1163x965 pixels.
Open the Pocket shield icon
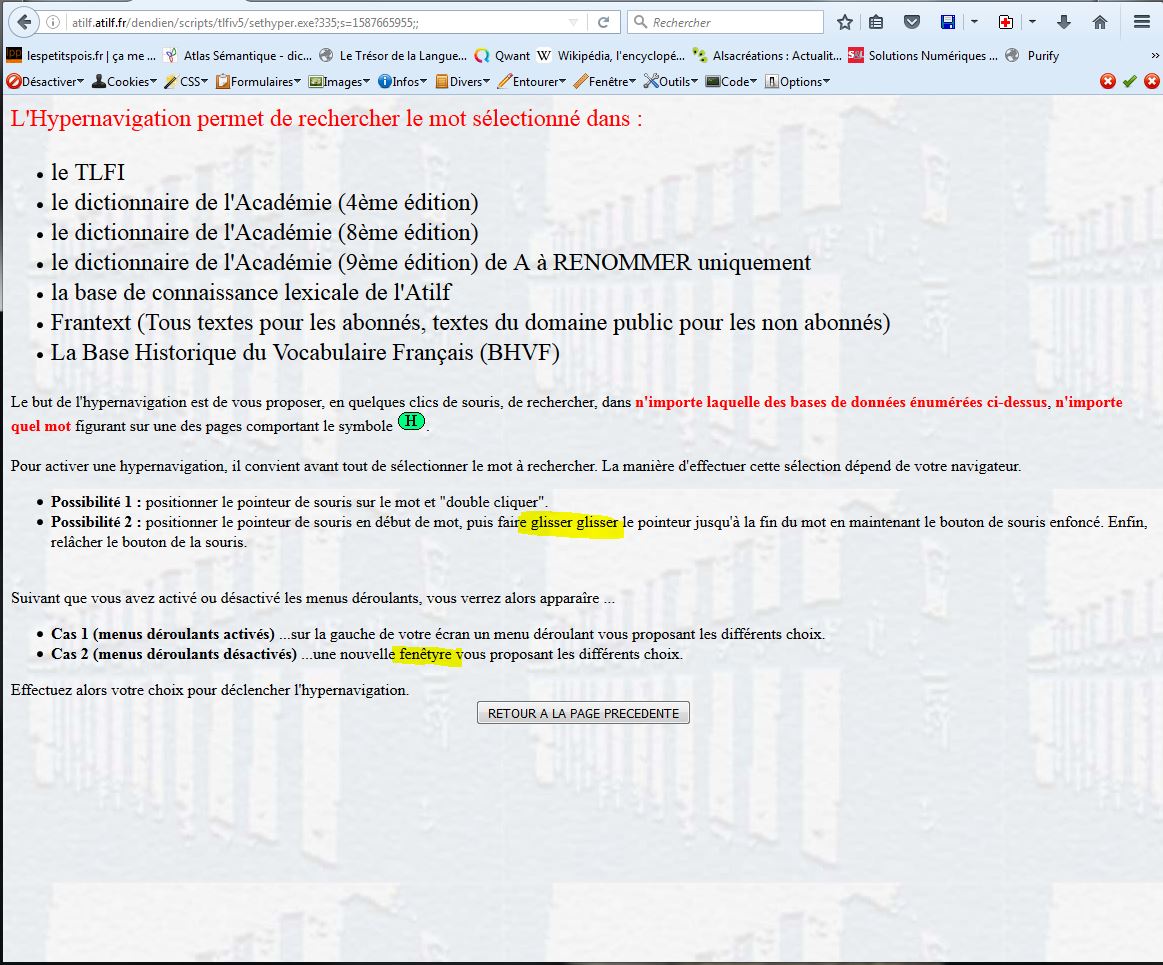tap(911, 22)
